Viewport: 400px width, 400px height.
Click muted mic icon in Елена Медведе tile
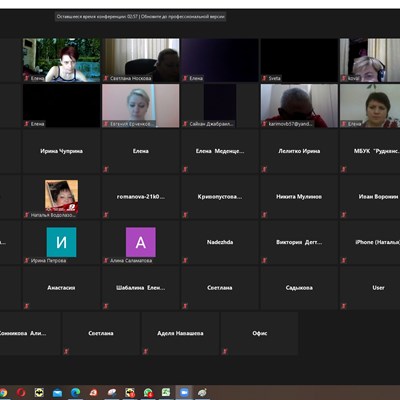pos(185,169)
